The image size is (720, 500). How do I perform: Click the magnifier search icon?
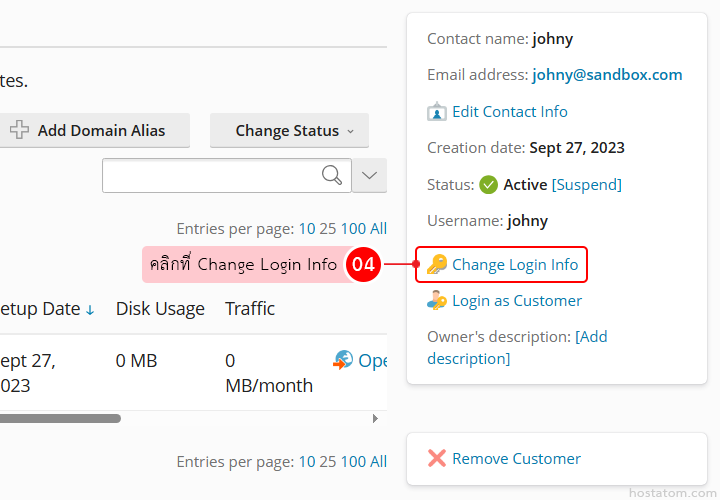point(332,176)
